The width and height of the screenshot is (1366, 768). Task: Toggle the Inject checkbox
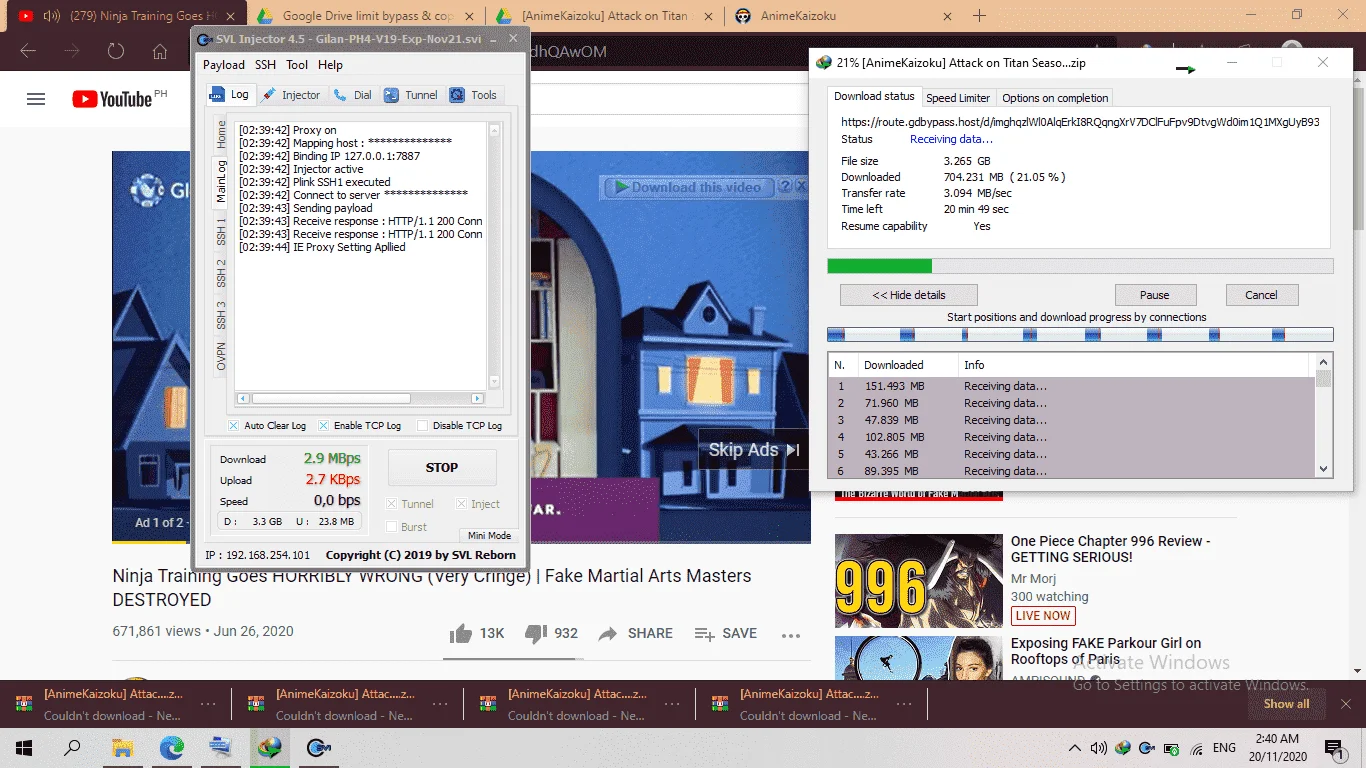click(462, 504)
